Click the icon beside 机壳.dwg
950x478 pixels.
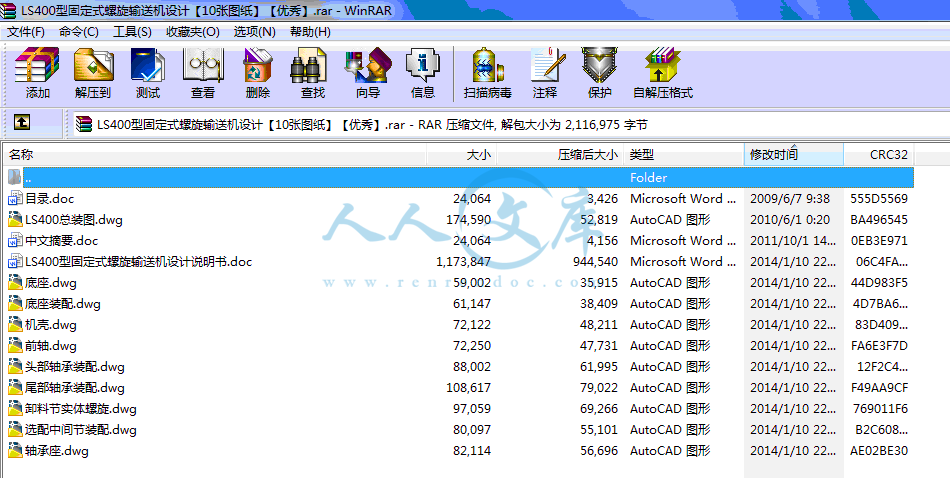tap(15, 325)
